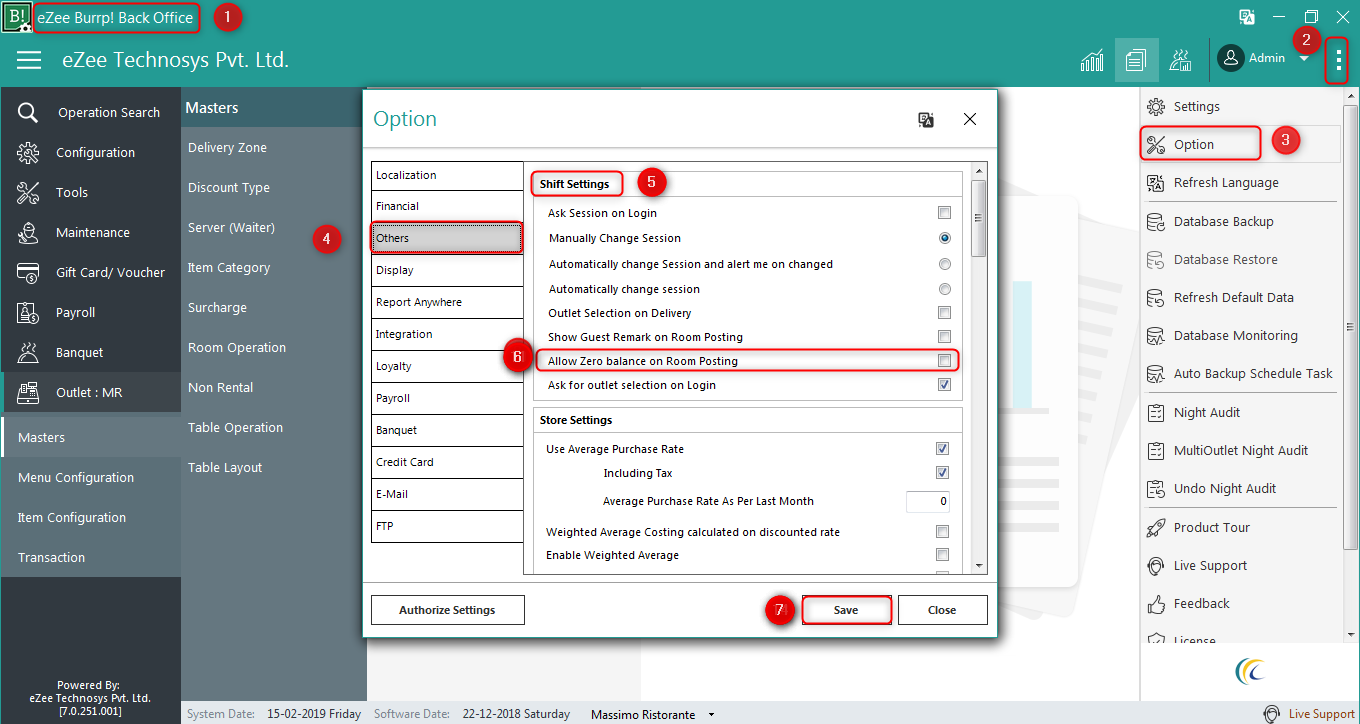1360x724 pixels.
Task: Click the language translate icon in title bar
Action: [1247, 17]
